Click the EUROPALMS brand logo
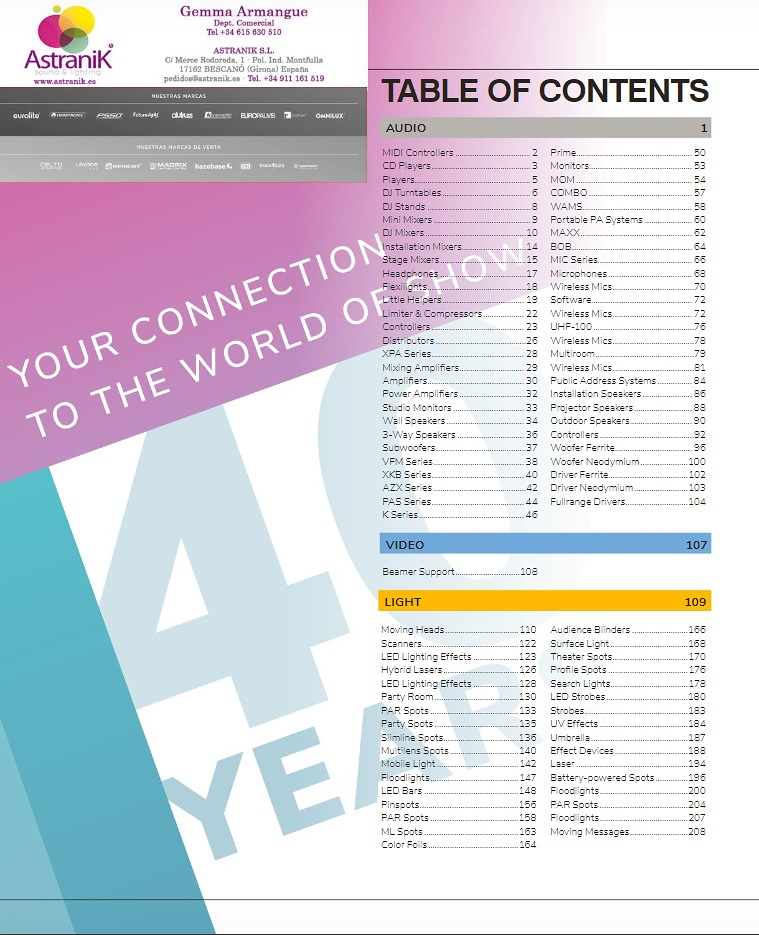Viewport: 759px width, 935px height. point(256,116)
